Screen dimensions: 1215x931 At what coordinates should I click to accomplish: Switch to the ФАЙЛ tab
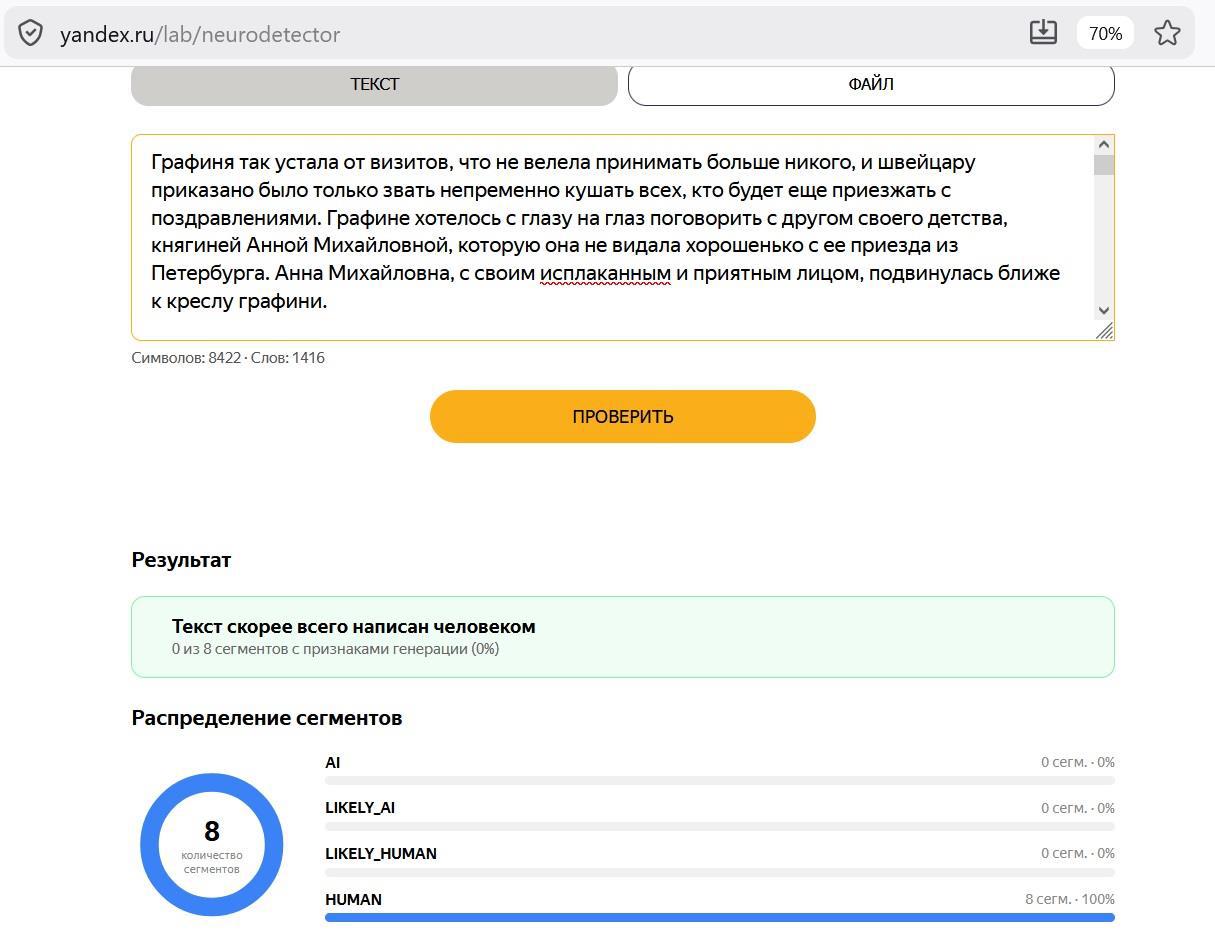pyautogui.click(x=871, y=85)
